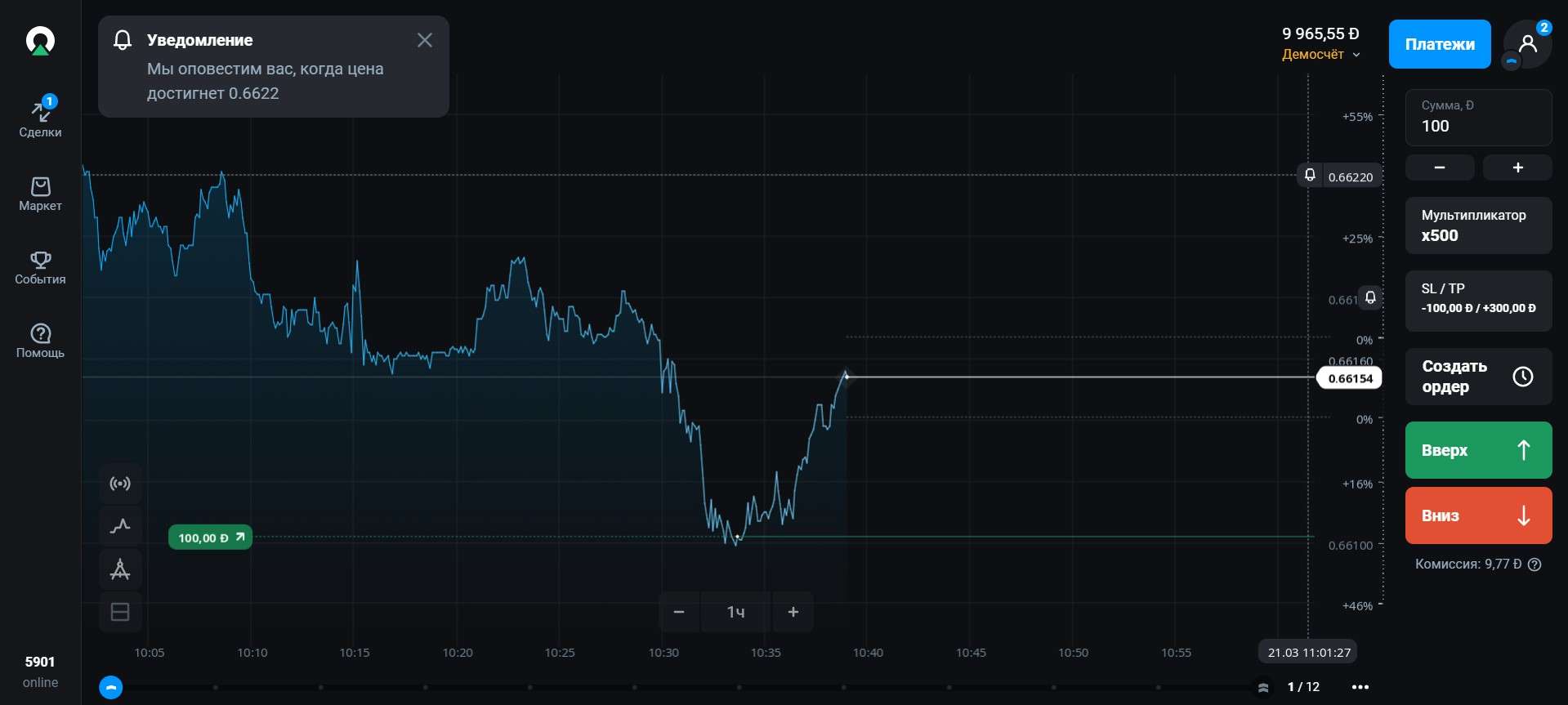Zoom in the chart timeframe with plus
Screen dimensions: 1568x705
pyautogui.click(x=793, y=612)
